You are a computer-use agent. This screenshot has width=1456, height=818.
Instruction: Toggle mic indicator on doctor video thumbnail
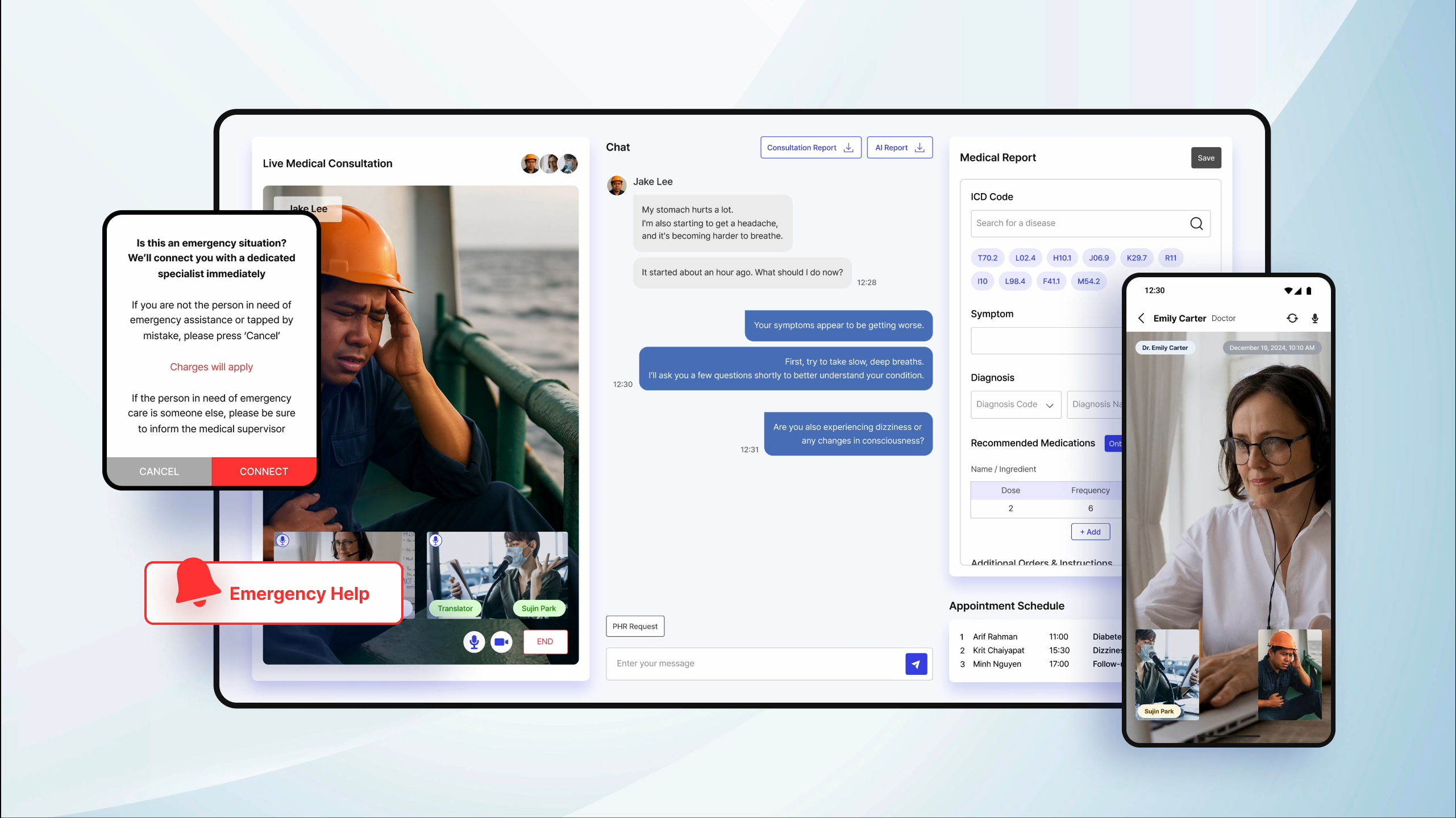tap(282, 540)
